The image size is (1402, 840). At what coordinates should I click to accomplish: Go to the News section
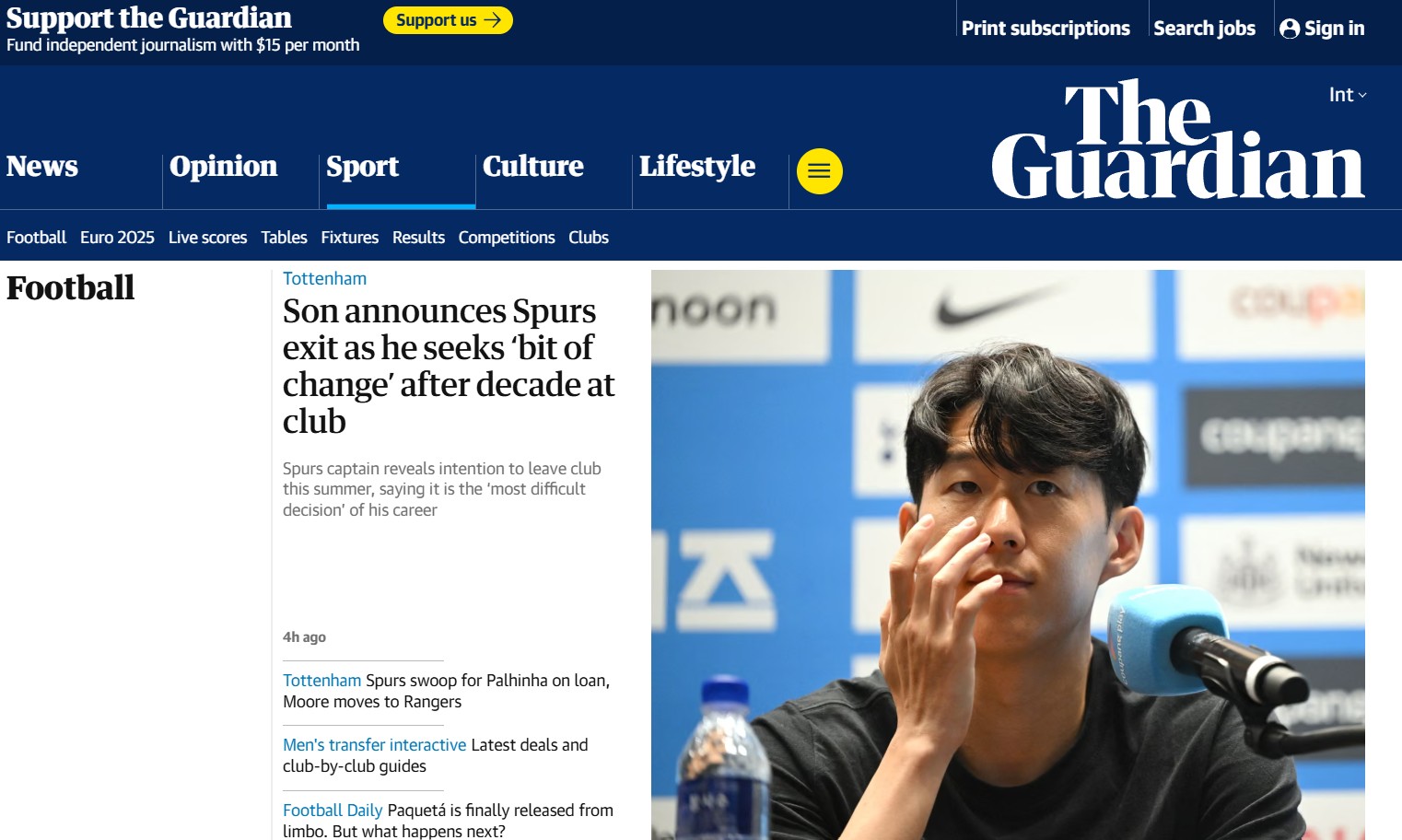tap(42, 167)
